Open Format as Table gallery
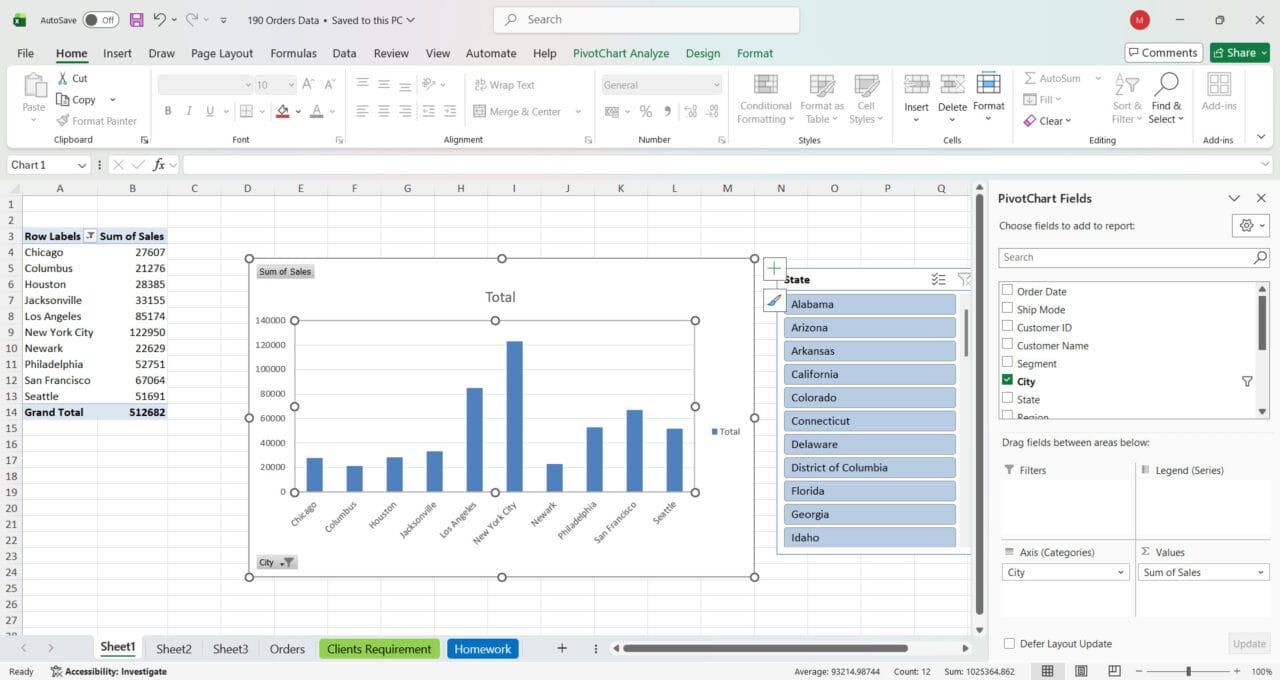Screen dimensions: 1280x680 point(822,100)
